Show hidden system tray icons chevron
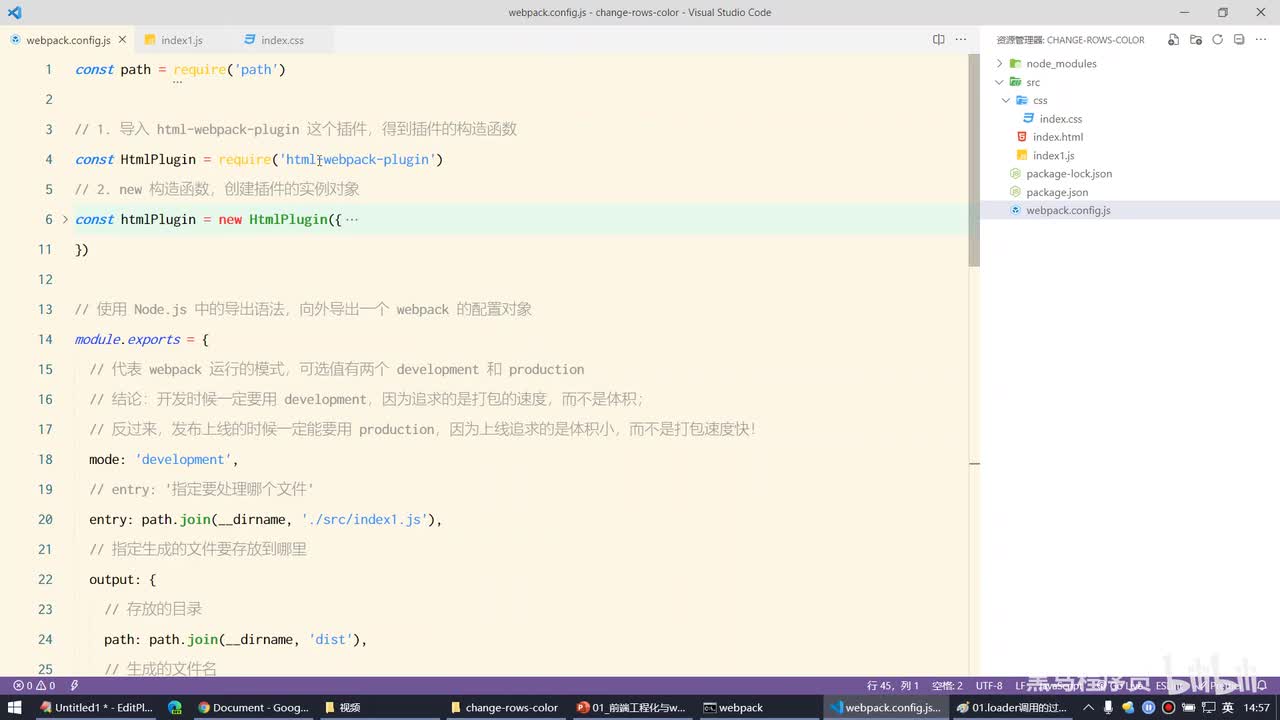The image size is (1280, 720). tap(1089, 707)
